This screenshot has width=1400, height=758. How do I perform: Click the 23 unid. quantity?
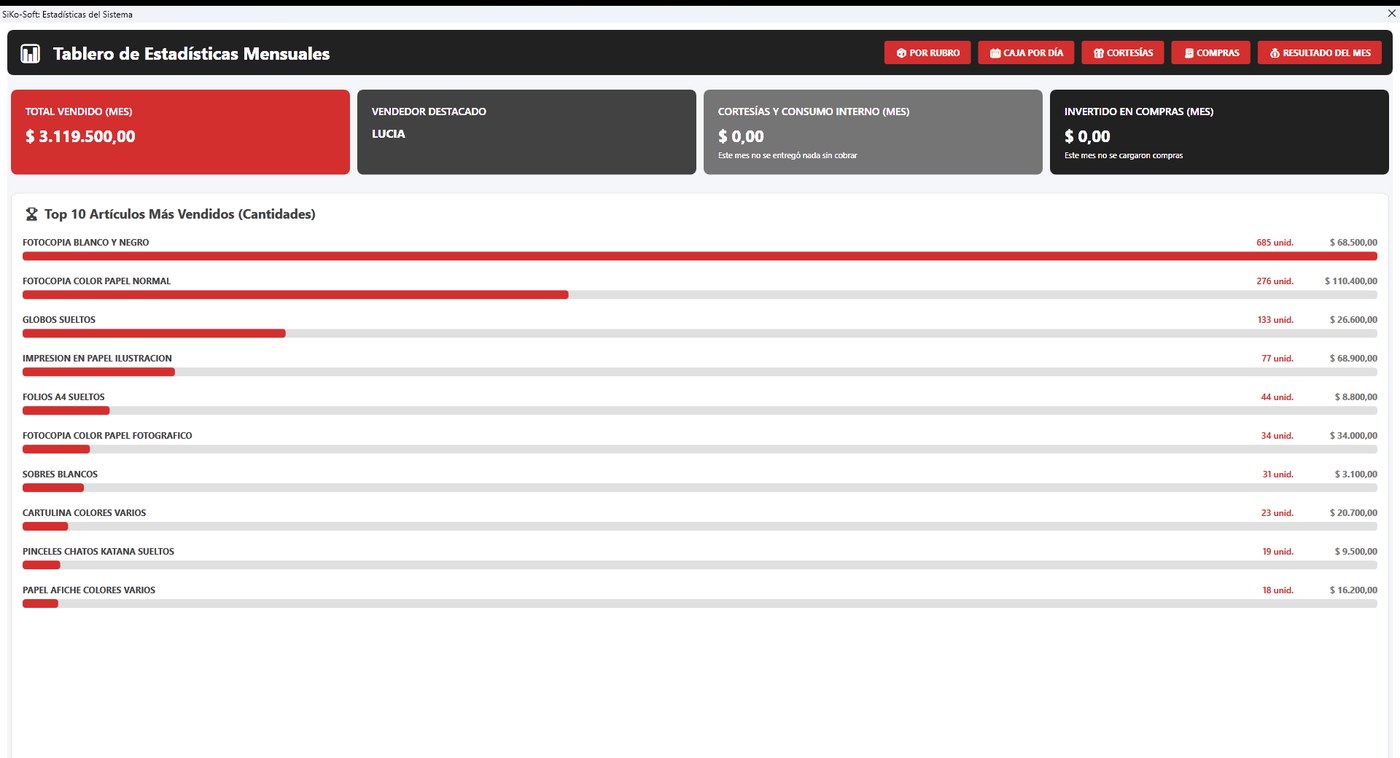[x=1277, y=513]
